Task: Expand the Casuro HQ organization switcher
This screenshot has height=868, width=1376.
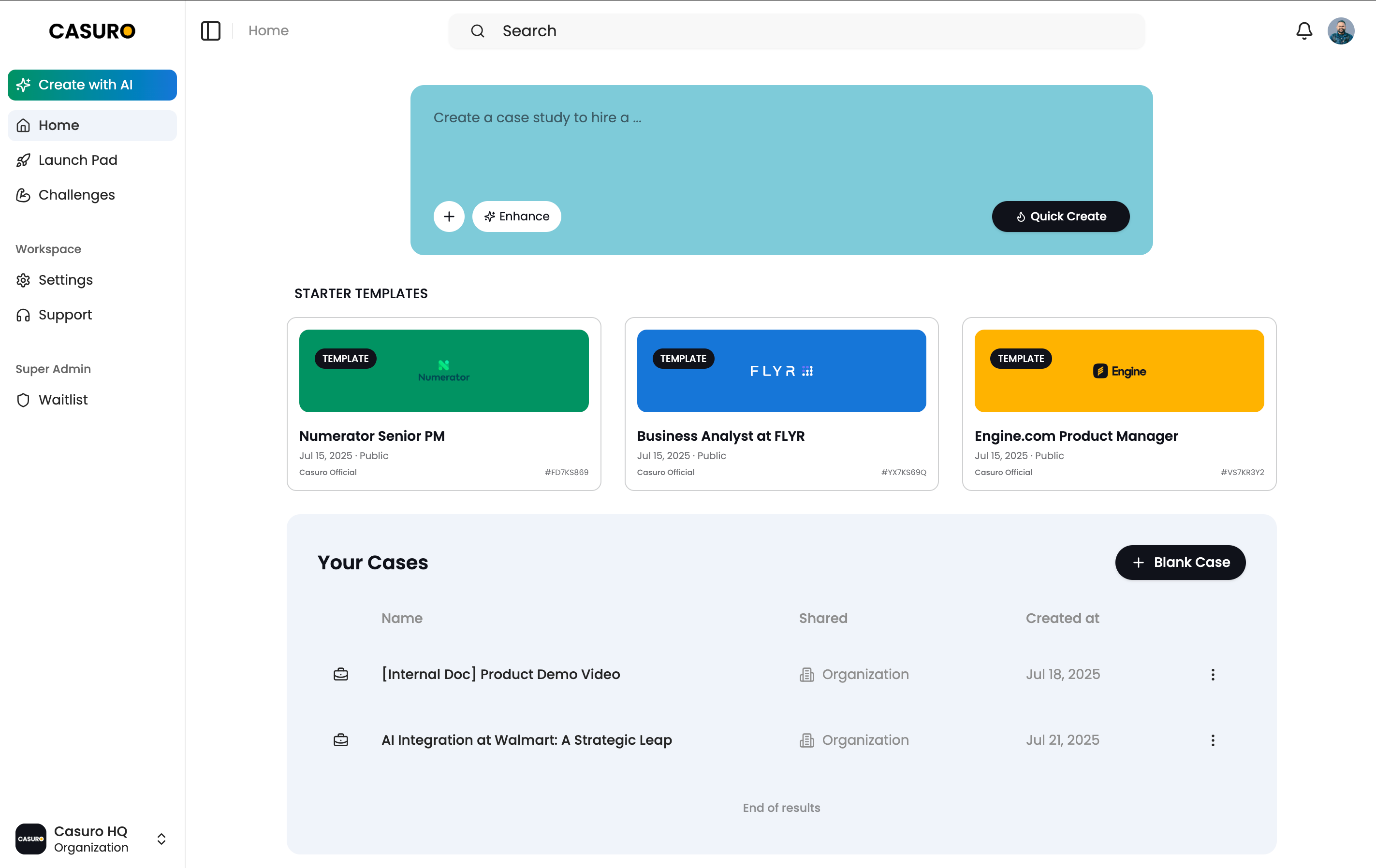Action: point(161,839)
